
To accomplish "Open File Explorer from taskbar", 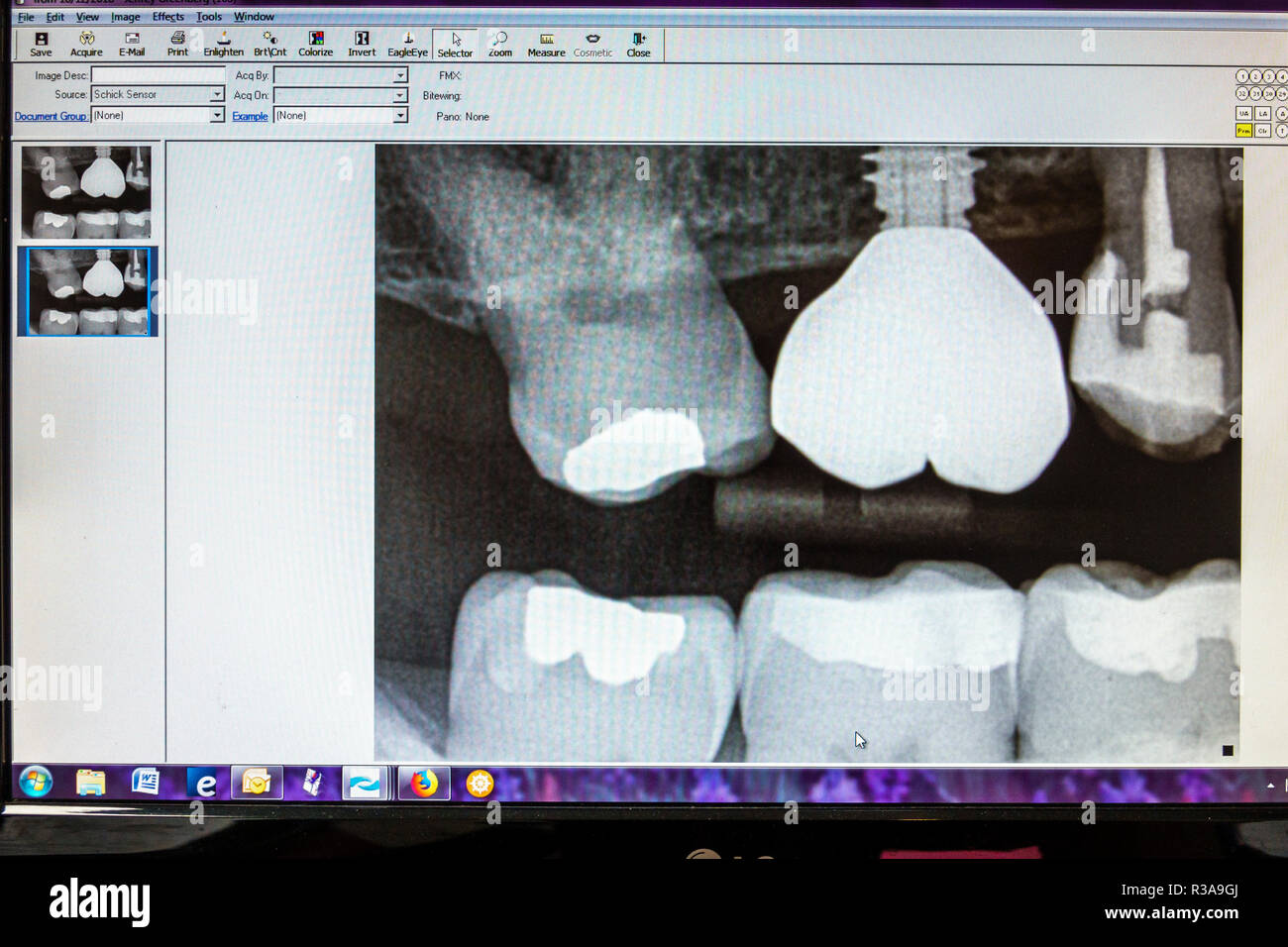I will point(91,783).
